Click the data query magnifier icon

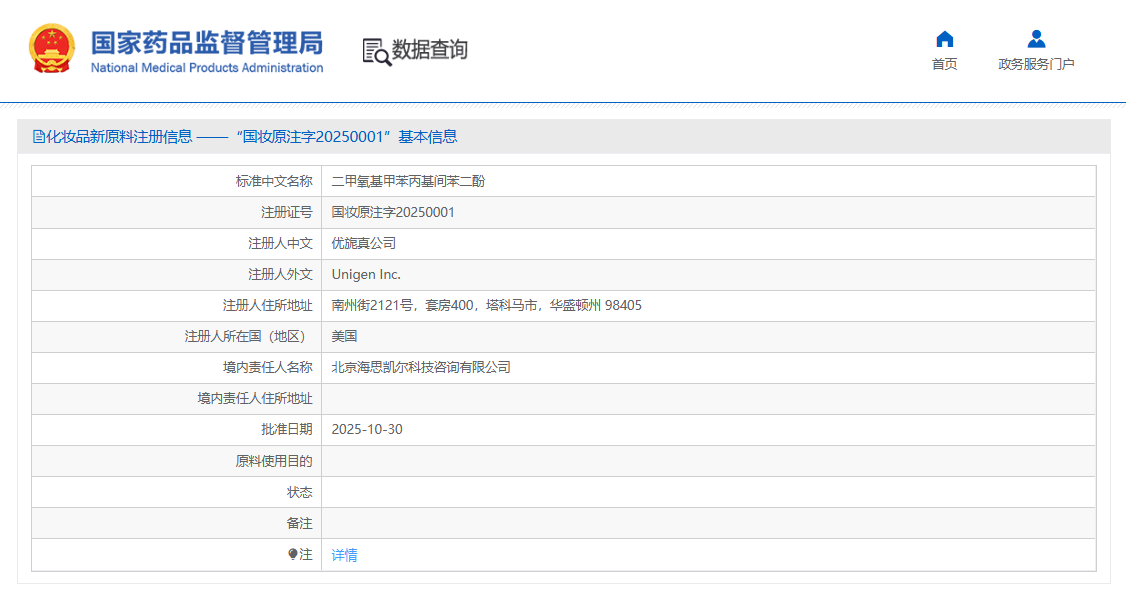pyautogui.click(x=376, y=51)
